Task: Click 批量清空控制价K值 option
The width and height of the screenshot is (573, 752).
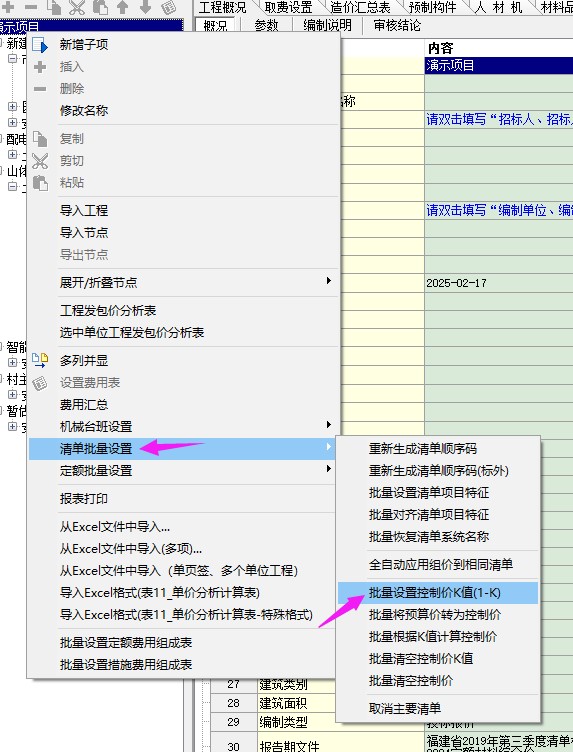Action: (x=421, y=658)
